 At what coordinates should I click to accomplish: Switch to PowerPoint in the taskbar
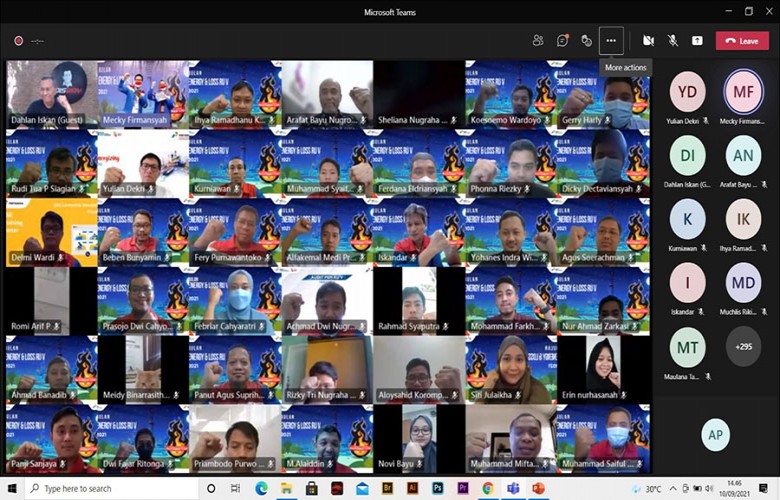[x=538, y=489]
